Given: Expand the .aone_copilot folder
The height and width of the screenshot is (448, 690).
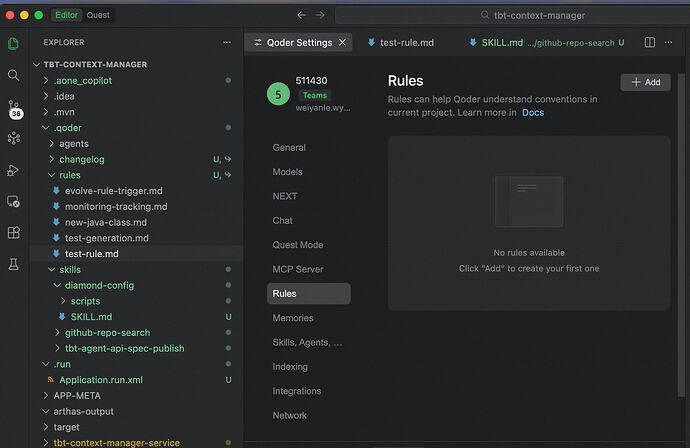Looking at the screenshot, I should point(46,81).
